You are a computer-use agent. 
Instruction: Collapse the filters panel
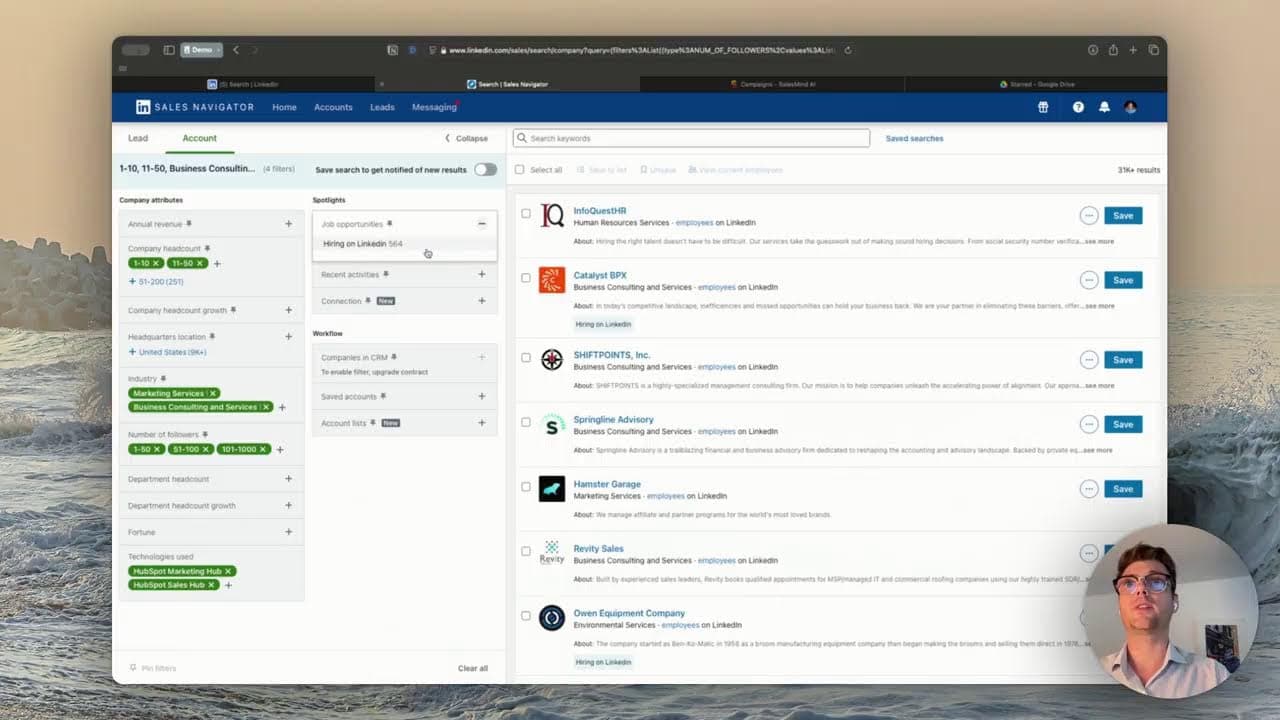pos(466,138)
